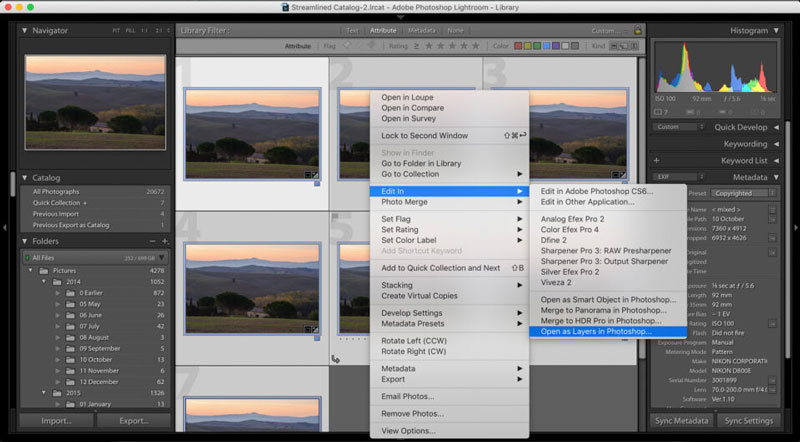
Task: Click the plus icon beside Keyword List
Action: pos(656,160)
